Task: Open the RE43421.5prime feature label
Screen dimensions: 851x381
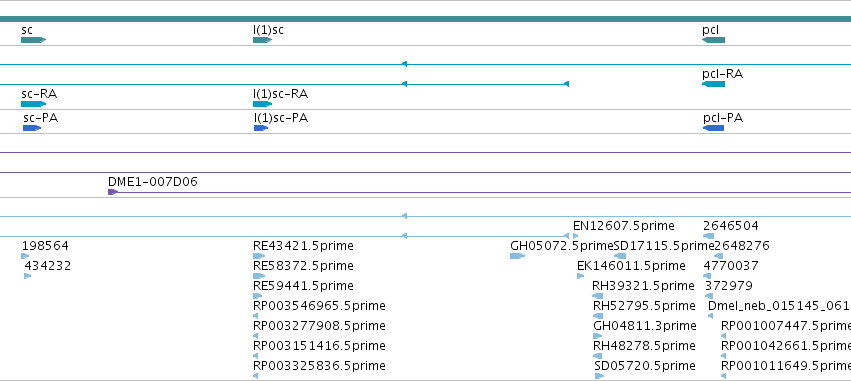Action: point(303,246)
